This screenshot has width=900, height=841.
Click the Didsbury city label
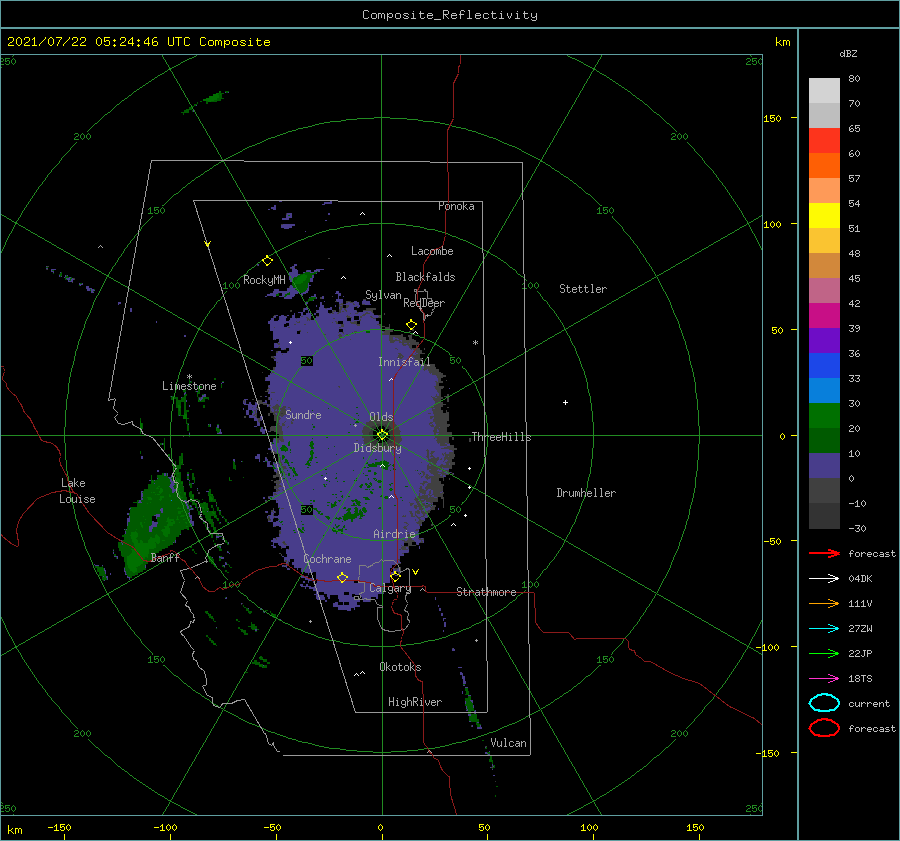(378, 448)
